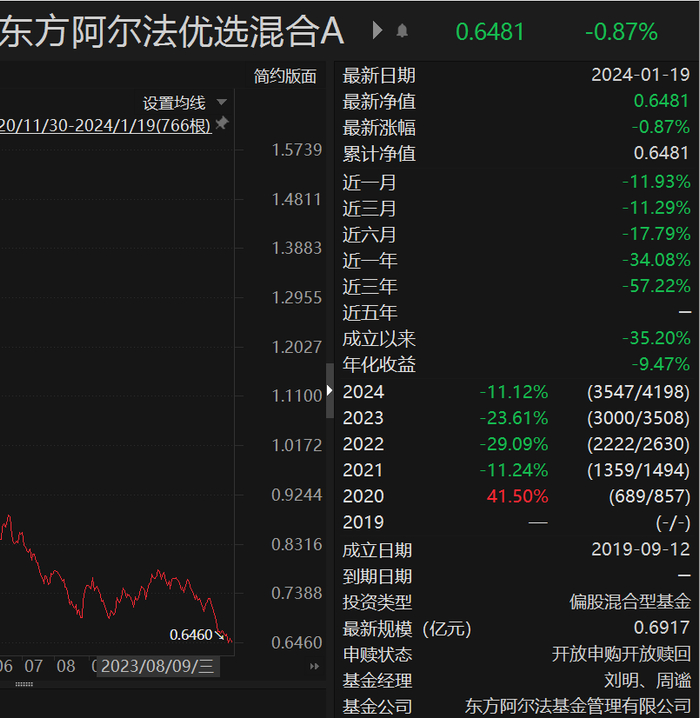700x718 pixels.
Task: Click the 最新净值 row label
Action: (x=379, y=102)
